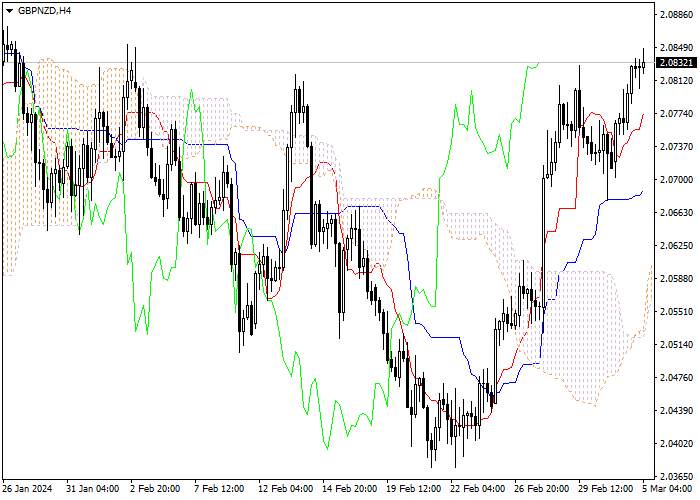Select the 2.04760 price axis label
Image resolution: width=700 pixels, height=500 pixels.
(677, 378)
